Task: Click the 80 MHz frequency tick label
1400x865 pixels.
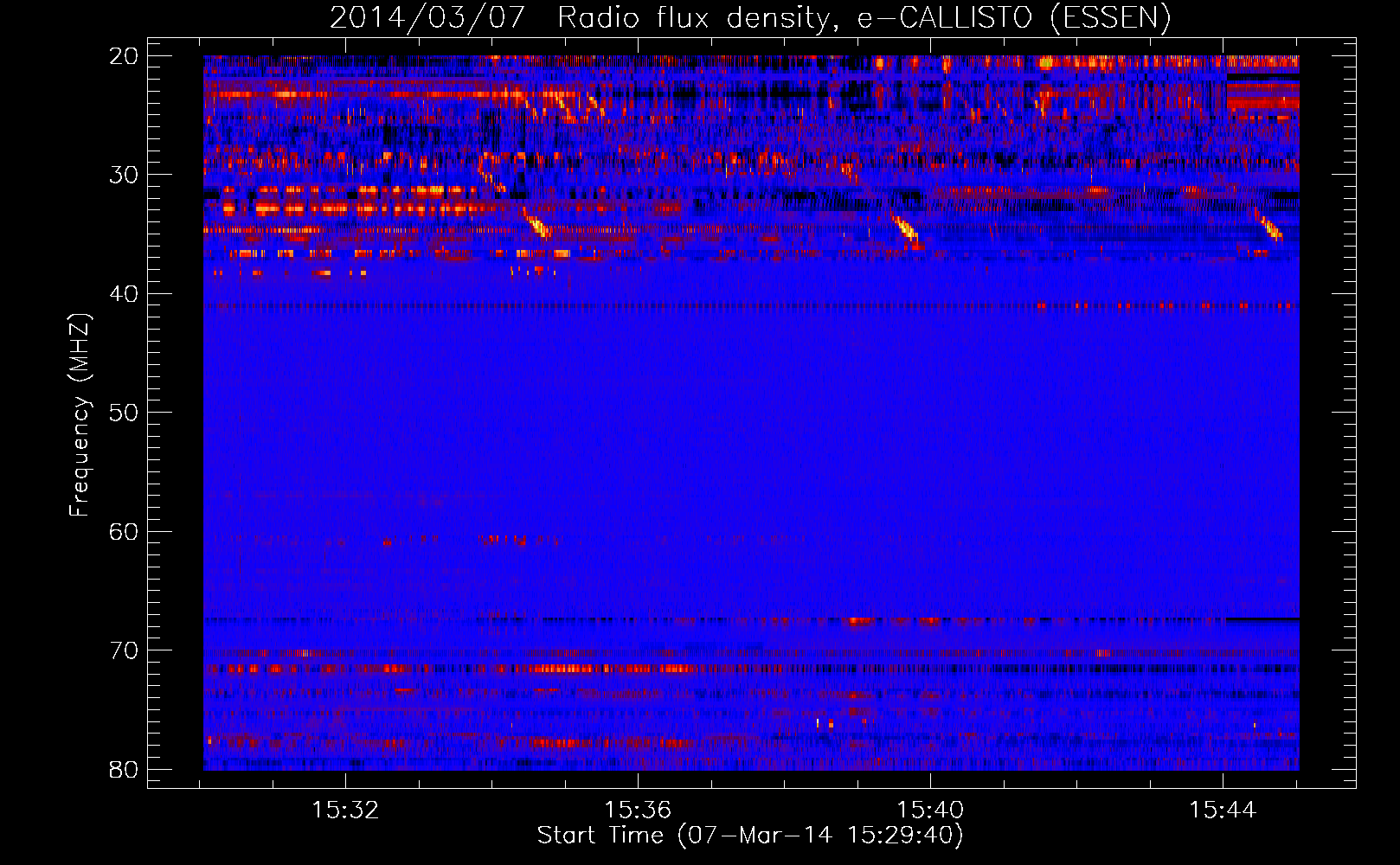Action: 124,769
